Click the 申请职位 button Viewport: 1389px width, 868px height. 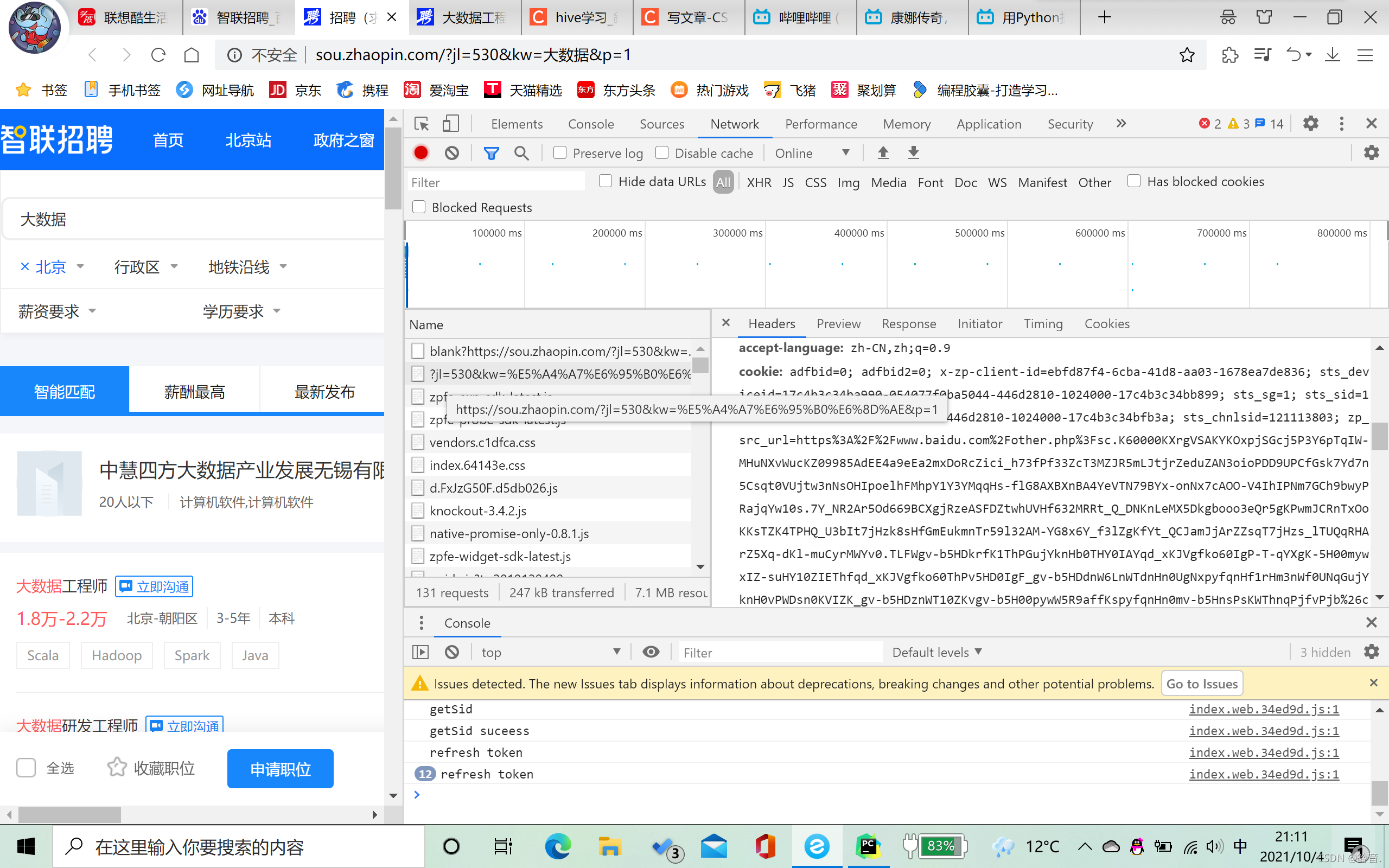(280, 768)
